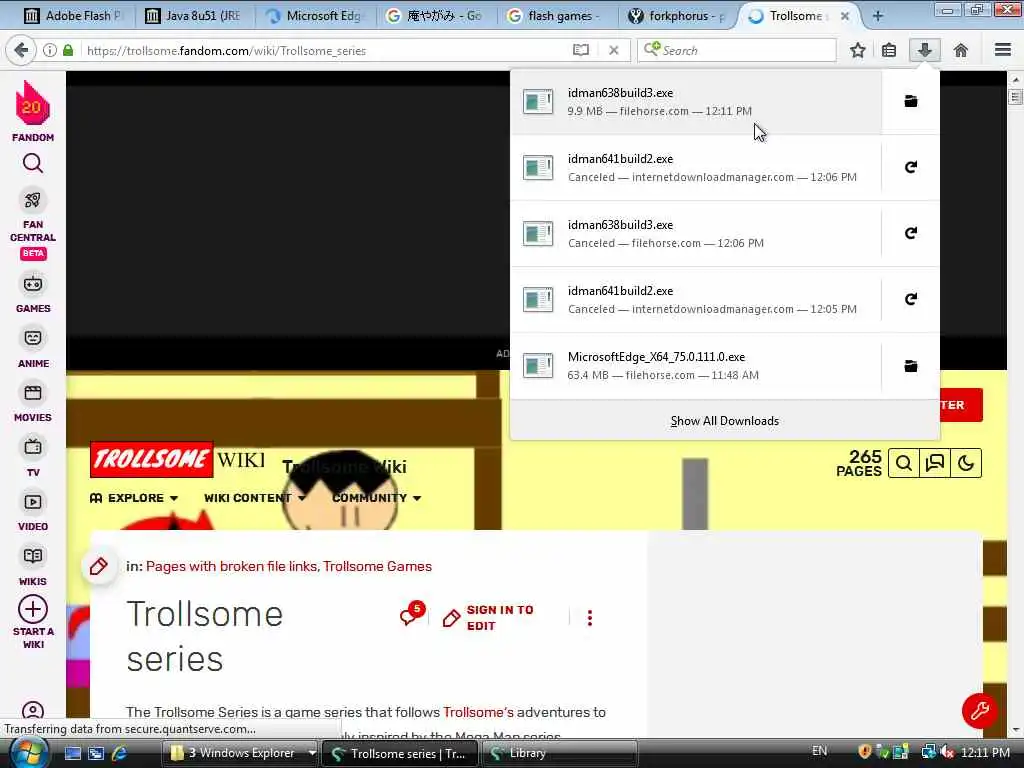Follow the Trollsome's link in article text

tap(478, 712)
